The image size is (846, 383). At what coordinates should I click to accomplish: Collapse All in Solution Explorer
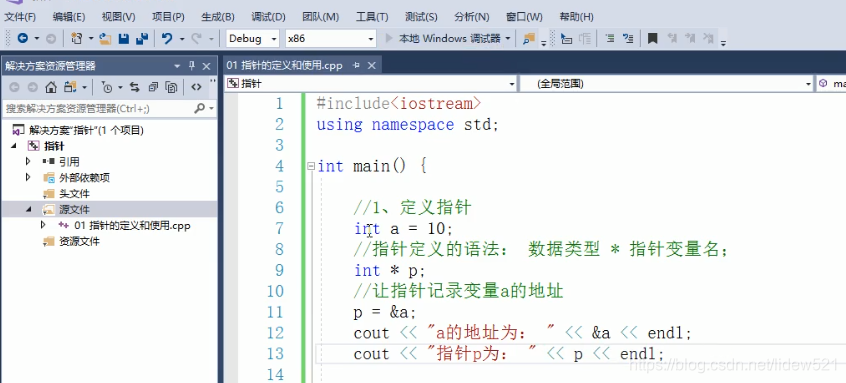pos(153,87)
